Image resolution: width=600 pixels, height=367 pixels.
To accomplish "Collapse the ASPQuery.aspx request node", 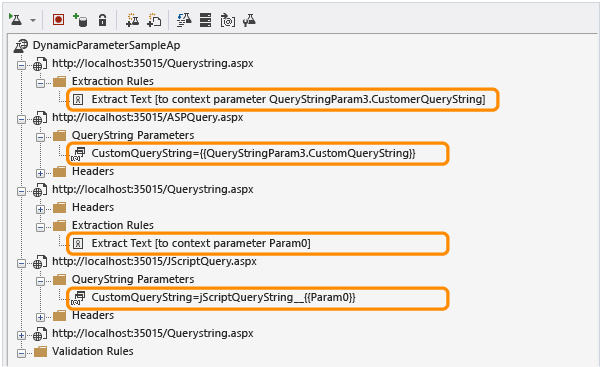I will click(21, 119).
